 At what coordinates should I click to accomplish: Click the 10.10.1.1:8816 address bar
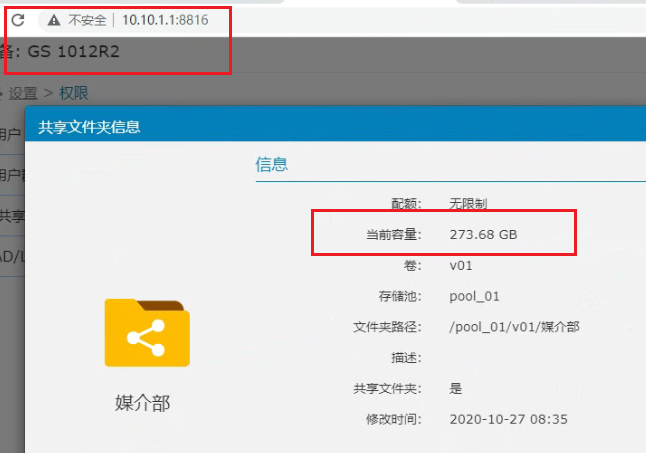[x=165, y=20]
